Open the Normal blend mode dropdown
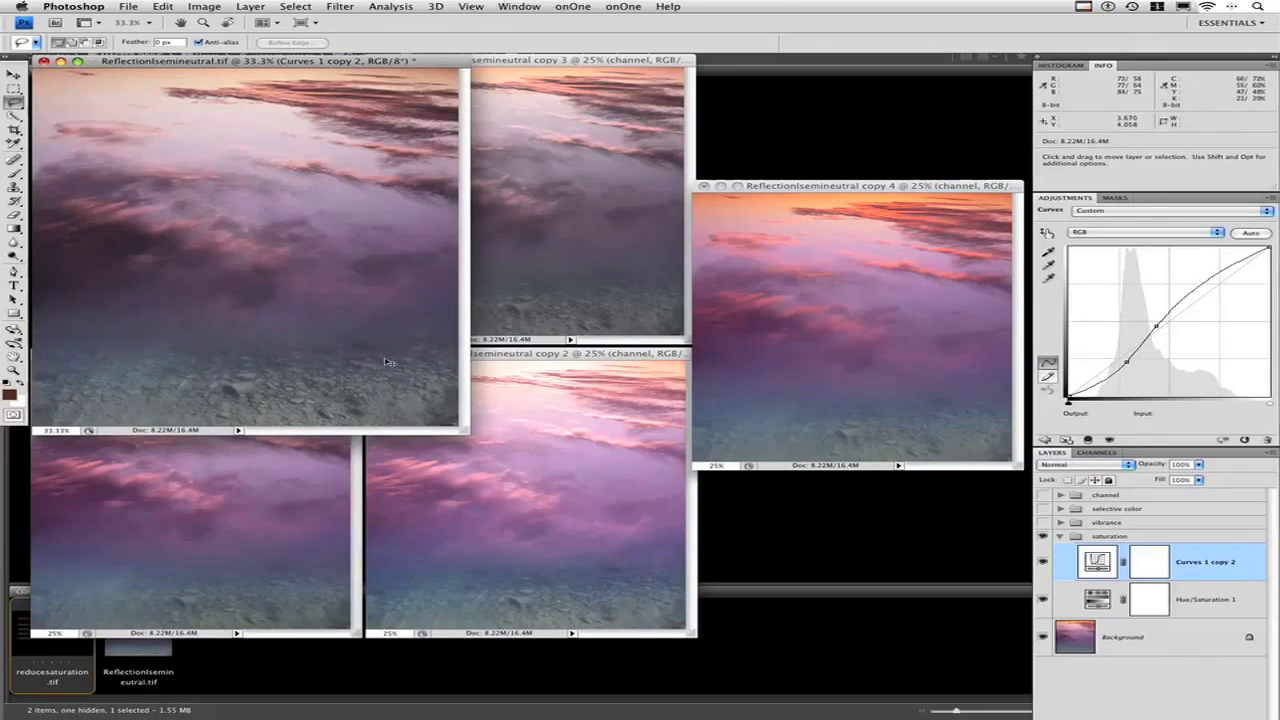This screenshot has width=1280, height=720. [x=1086, y=464]
